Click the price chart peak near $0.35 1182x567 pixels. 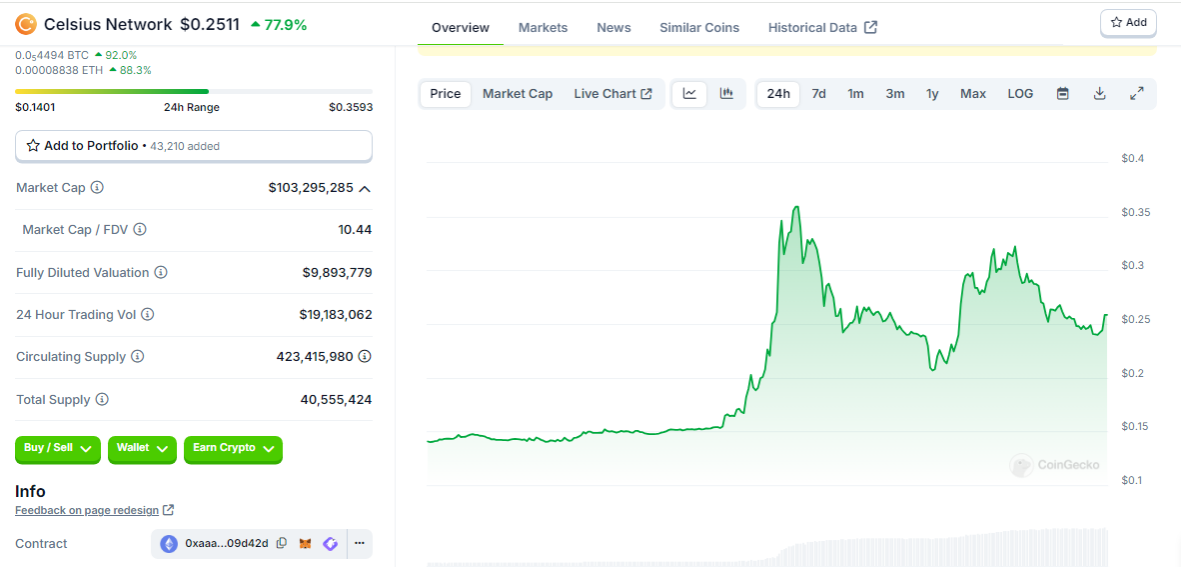pos(796,207)
